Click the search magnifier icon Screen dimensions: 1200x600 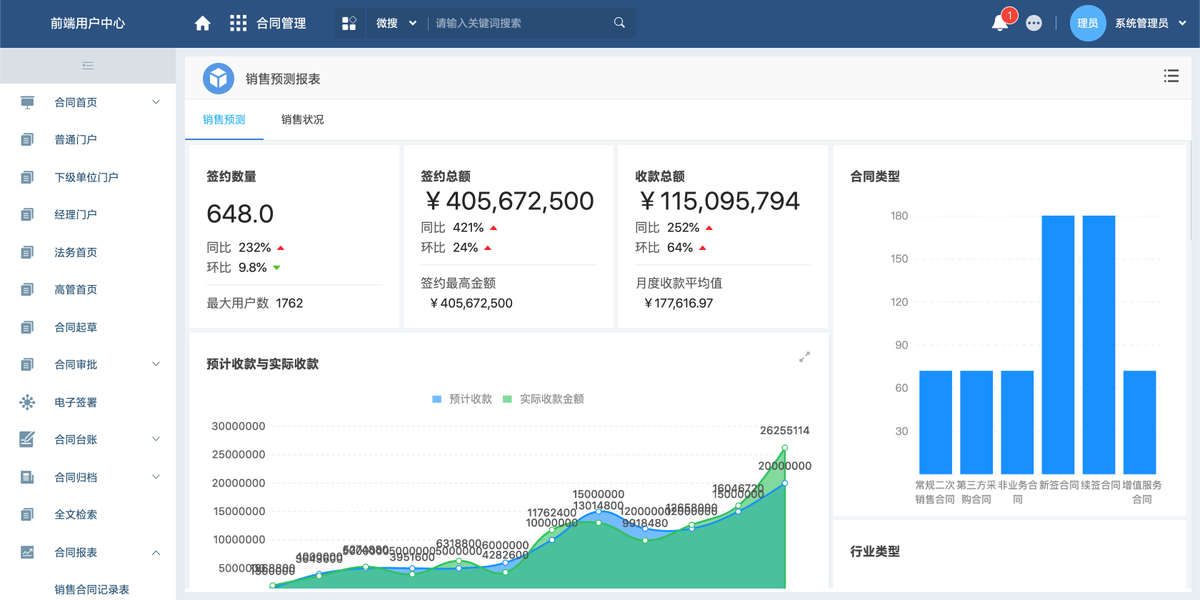pos(620,23)
